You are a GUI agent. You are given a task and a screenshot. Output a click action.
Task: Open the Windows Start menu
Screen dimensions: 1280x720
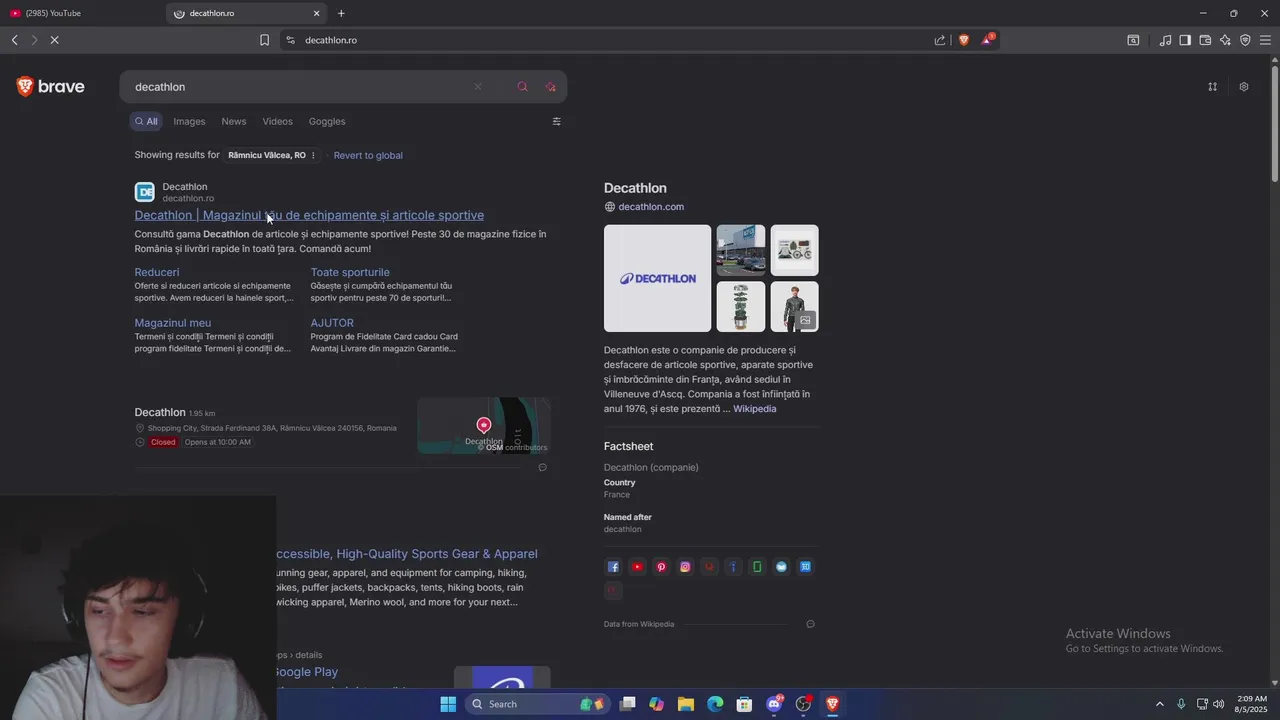pos(448,704)
